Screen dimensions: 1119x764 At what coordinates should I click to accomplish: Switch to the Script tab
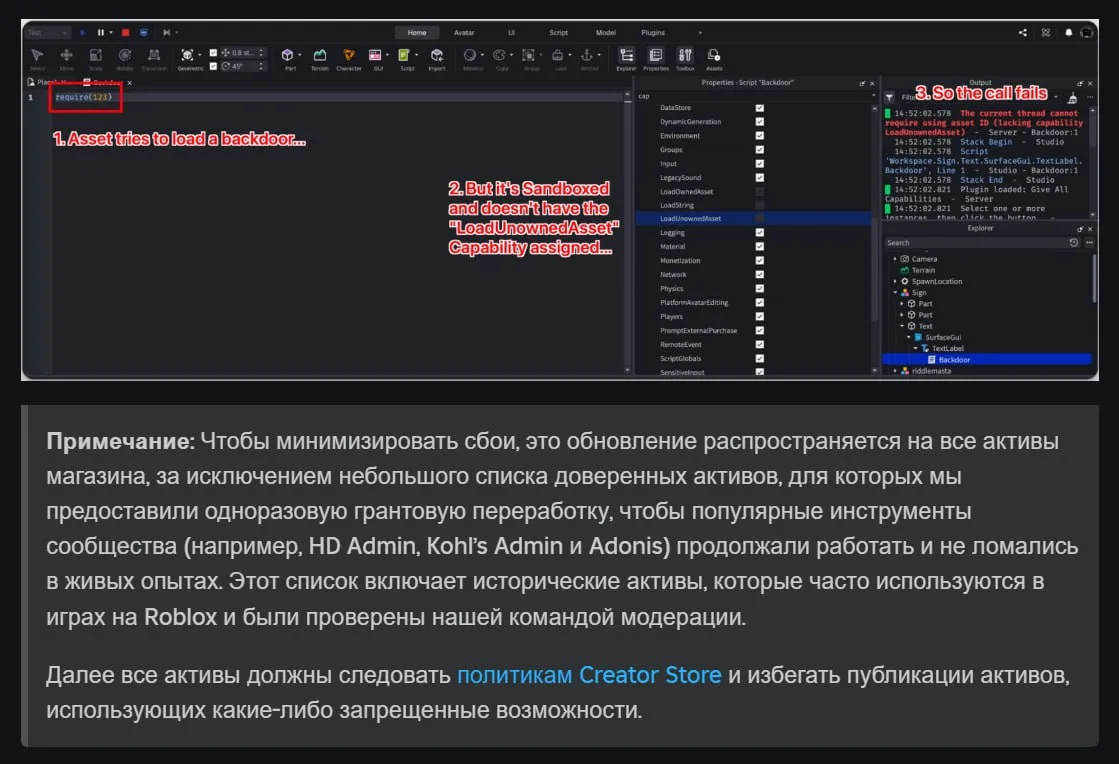click(x=558, y=33)
